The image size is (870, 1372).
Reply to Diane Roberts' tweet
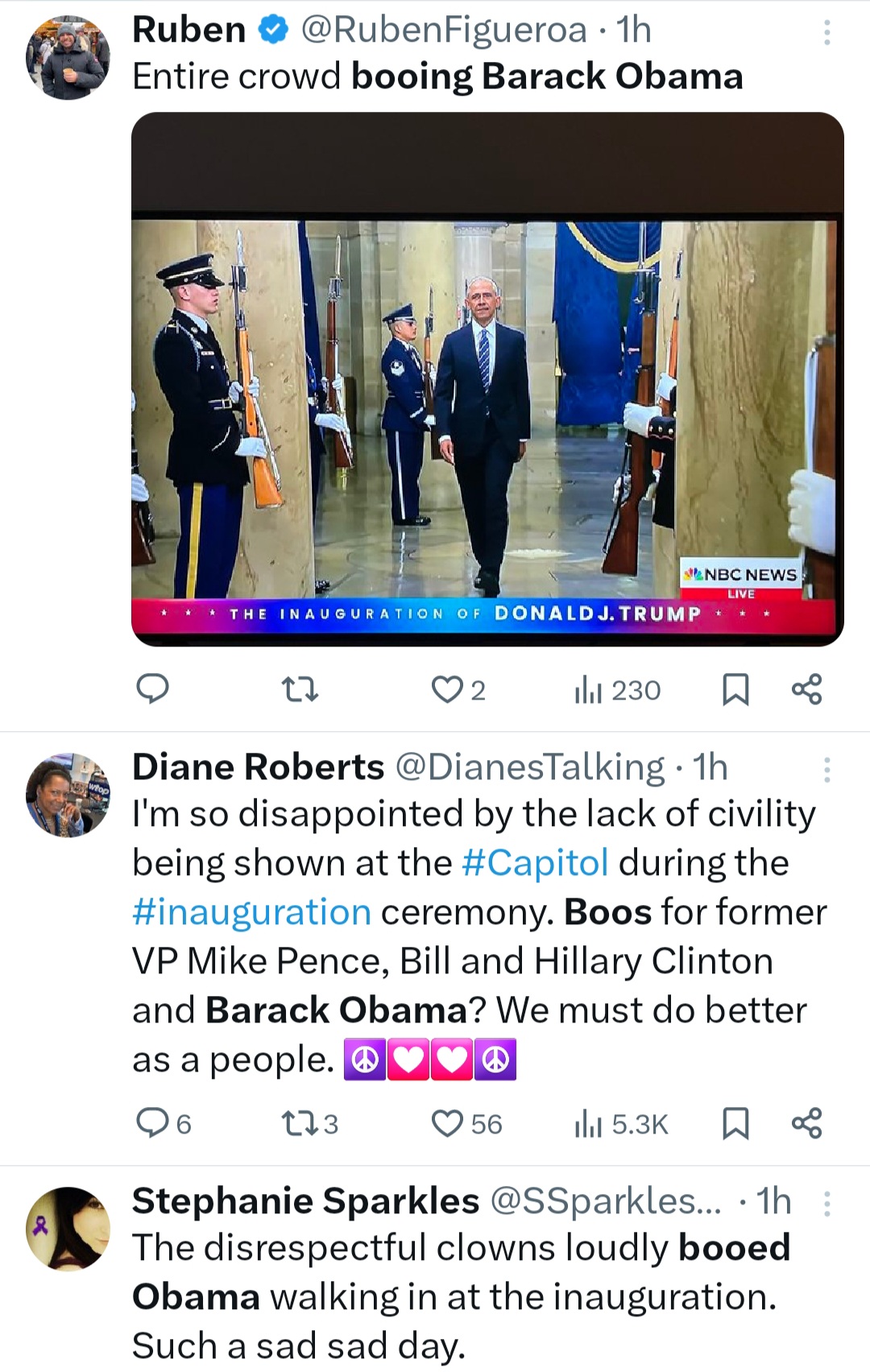pyautogui.click(x=153, y=1123)
